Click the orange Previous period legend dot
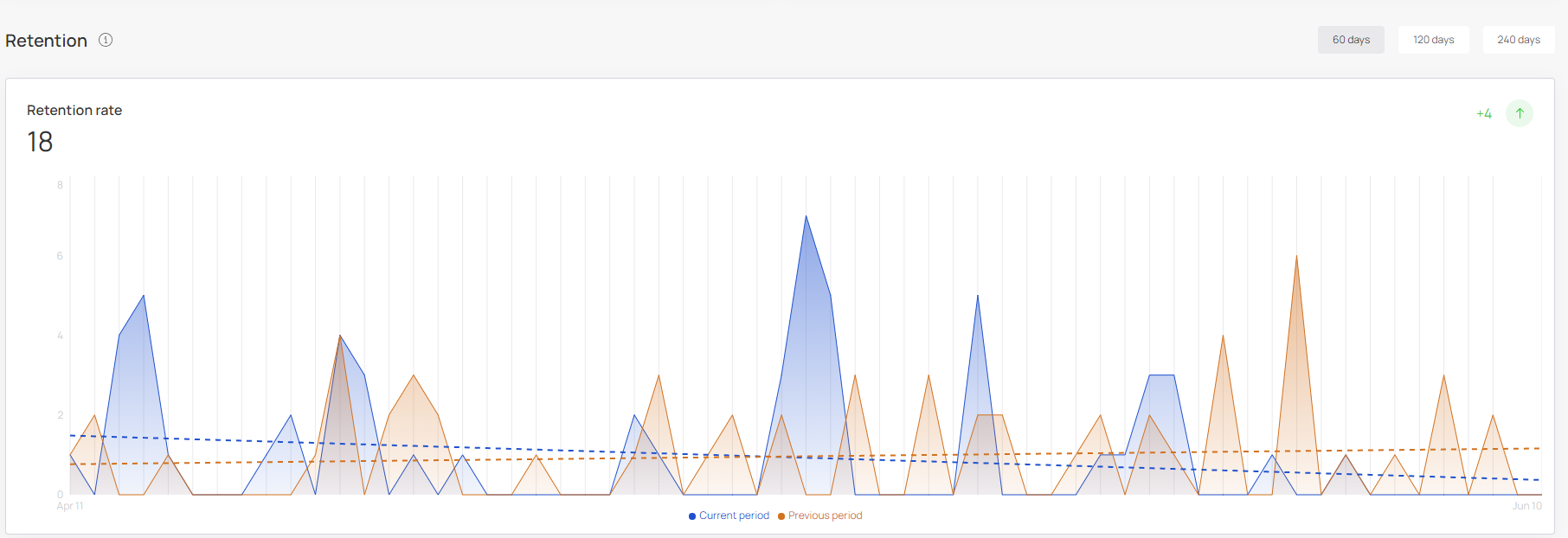1568x538 pixels. [781, 516]
